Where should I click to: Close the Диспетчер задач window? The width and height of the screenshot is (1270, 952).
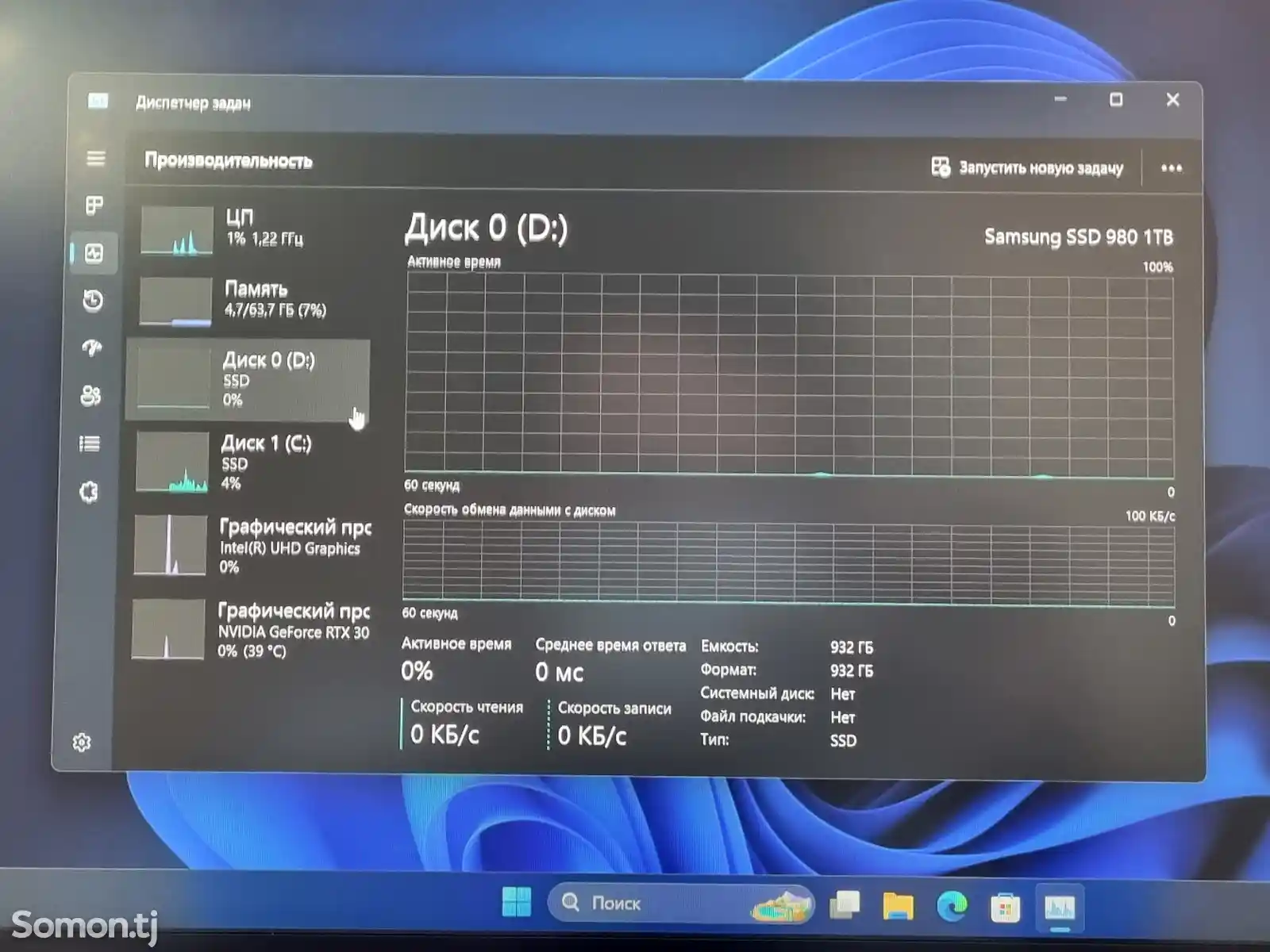[1172, 100]
